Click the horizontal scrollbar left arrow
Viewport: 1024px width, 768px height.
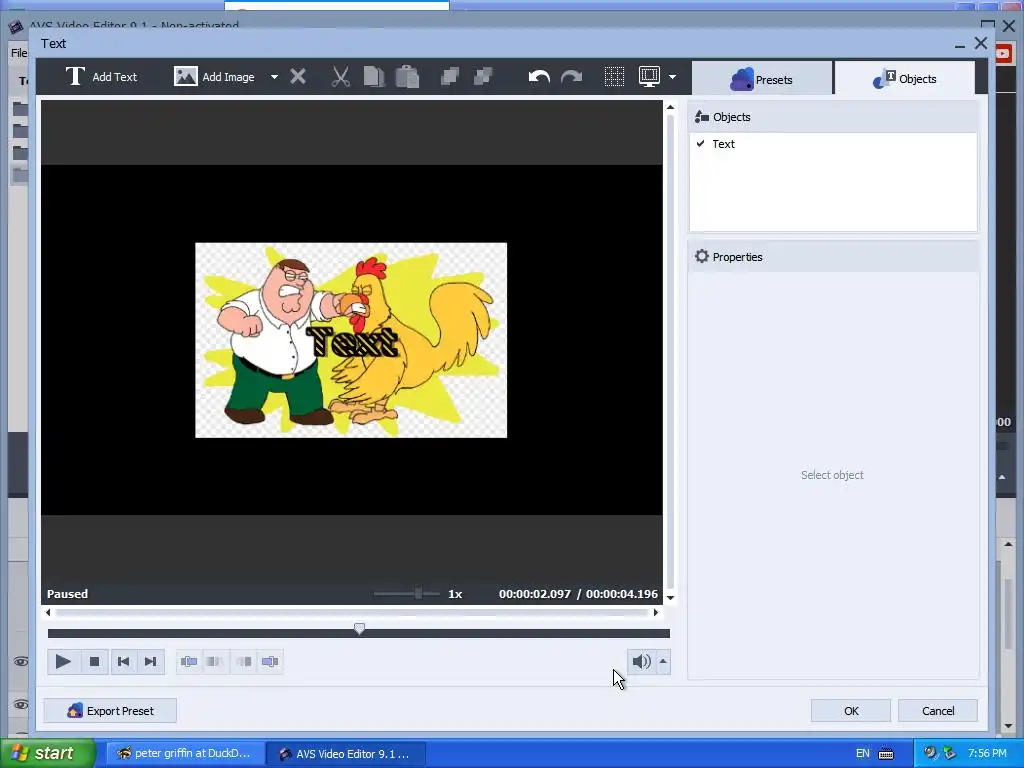pyautogui.click(x=48, y=613)
